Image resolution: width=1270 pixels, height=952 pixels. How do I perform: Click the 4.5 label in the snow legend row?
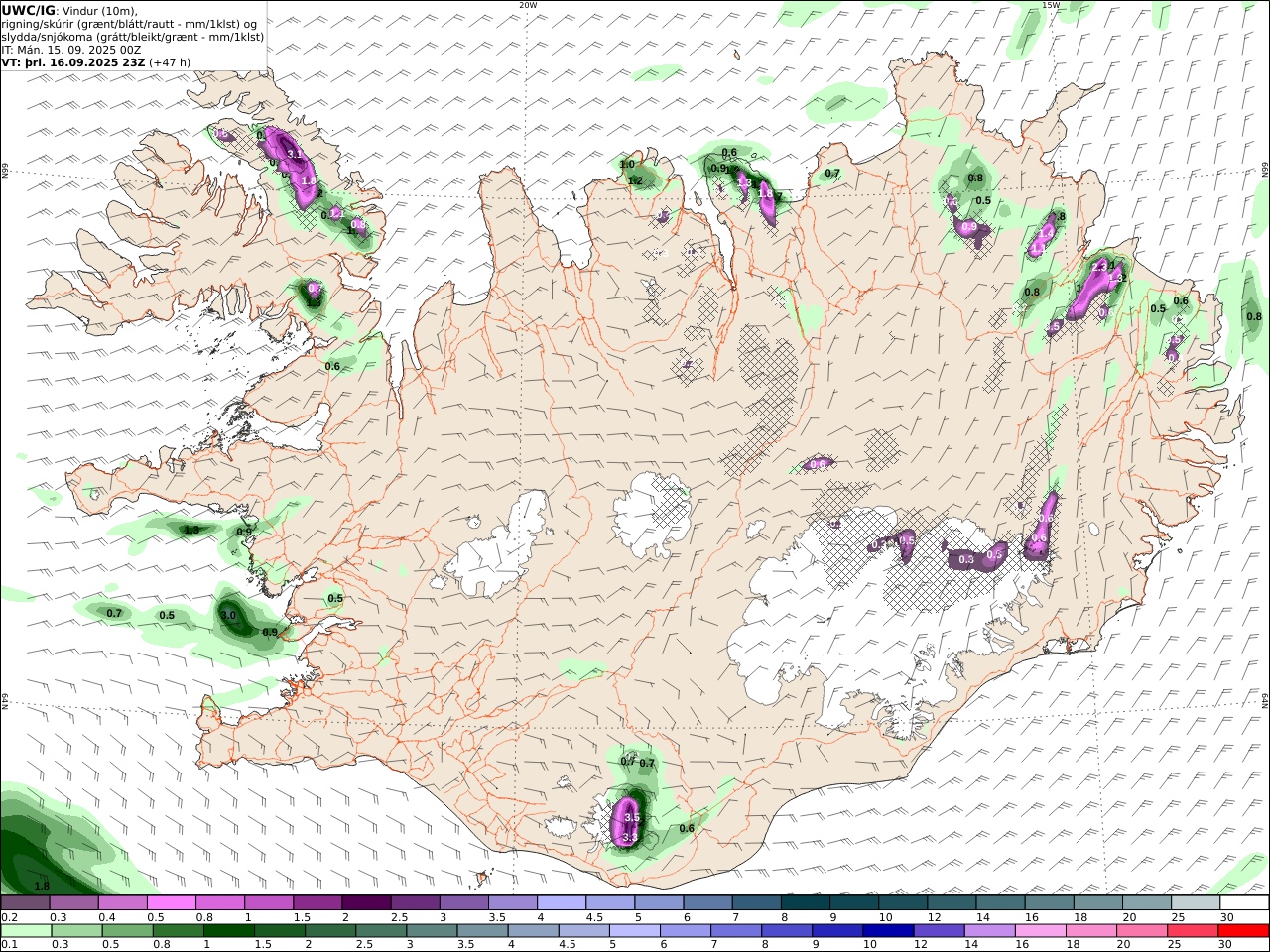[x=594, y=917]
